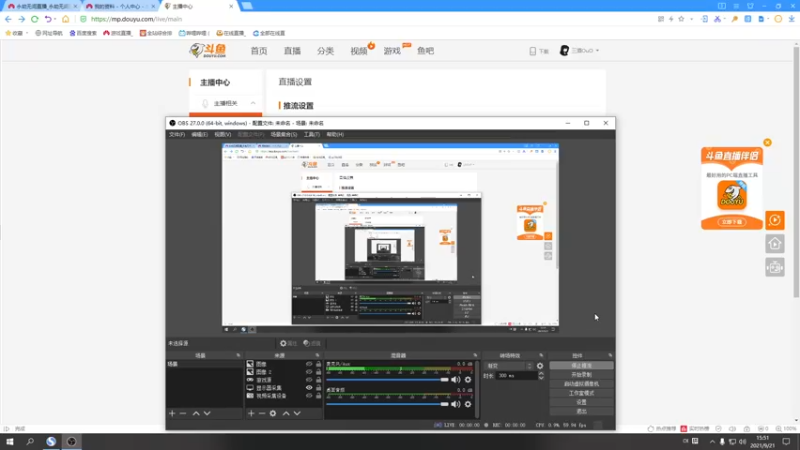Toggle visibility of the 图像 source

(309, 364)
